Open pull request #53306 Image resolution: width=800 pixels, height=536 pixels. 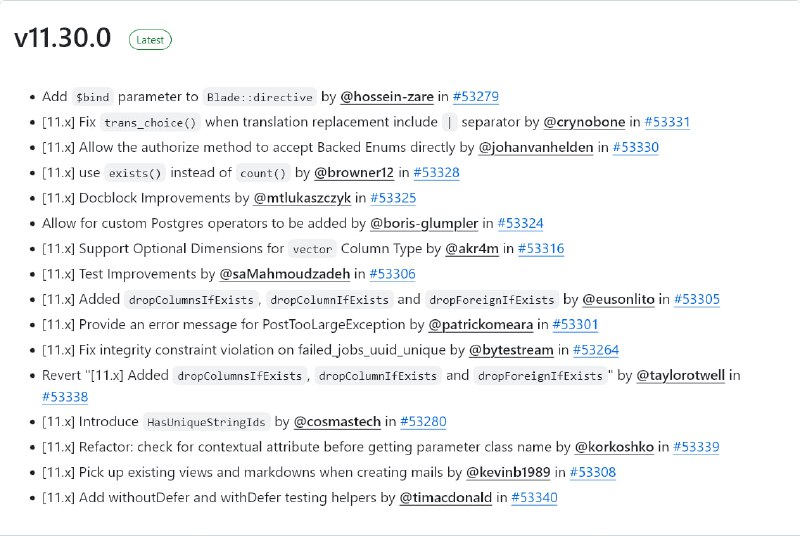pos(392,274)
